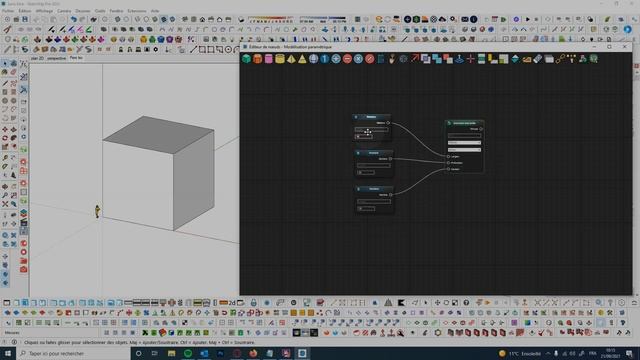The height and width of the screenshot is (360, 640).
Task: Click the cube model in the SketchUp viewport
Action: pyautogui.click(x=158, y=173)
